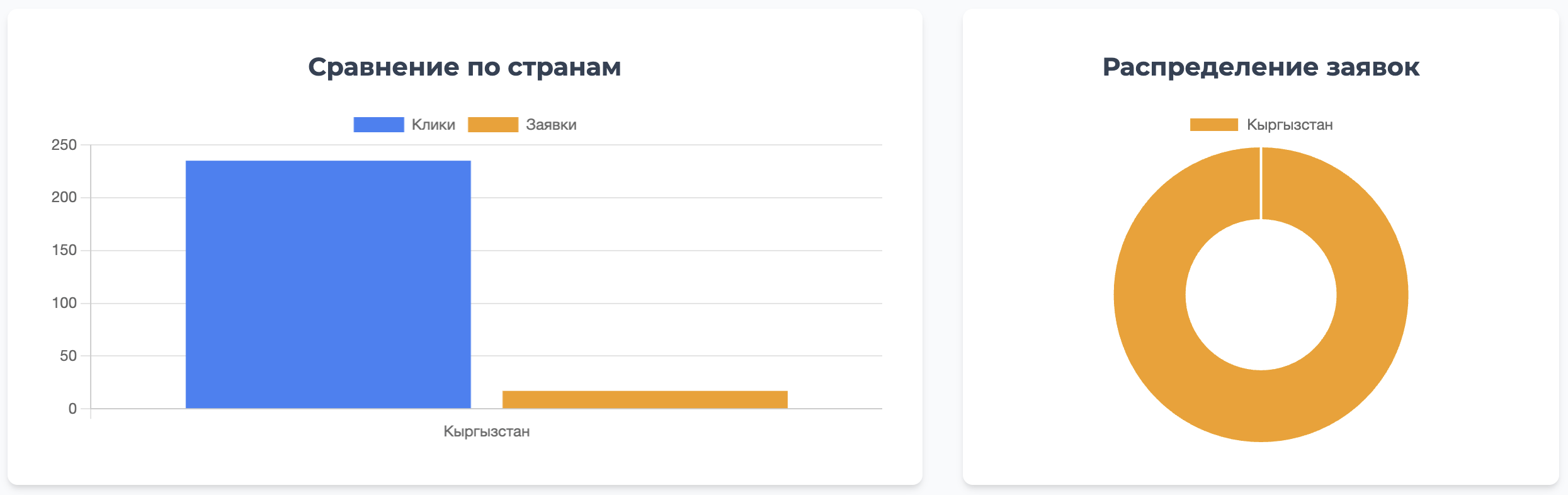
Task: Toggle the Заявки dataset legend label
Action: click(551, 125)
